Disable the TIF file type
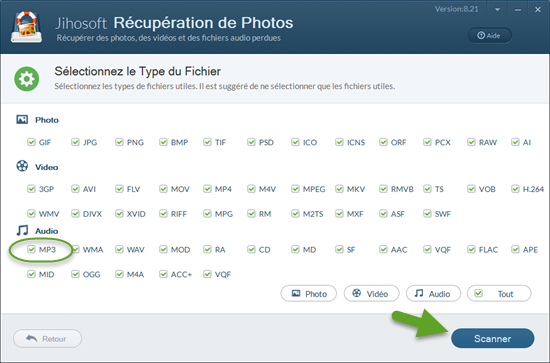550x363 pixels. click(x=207, y=142)
